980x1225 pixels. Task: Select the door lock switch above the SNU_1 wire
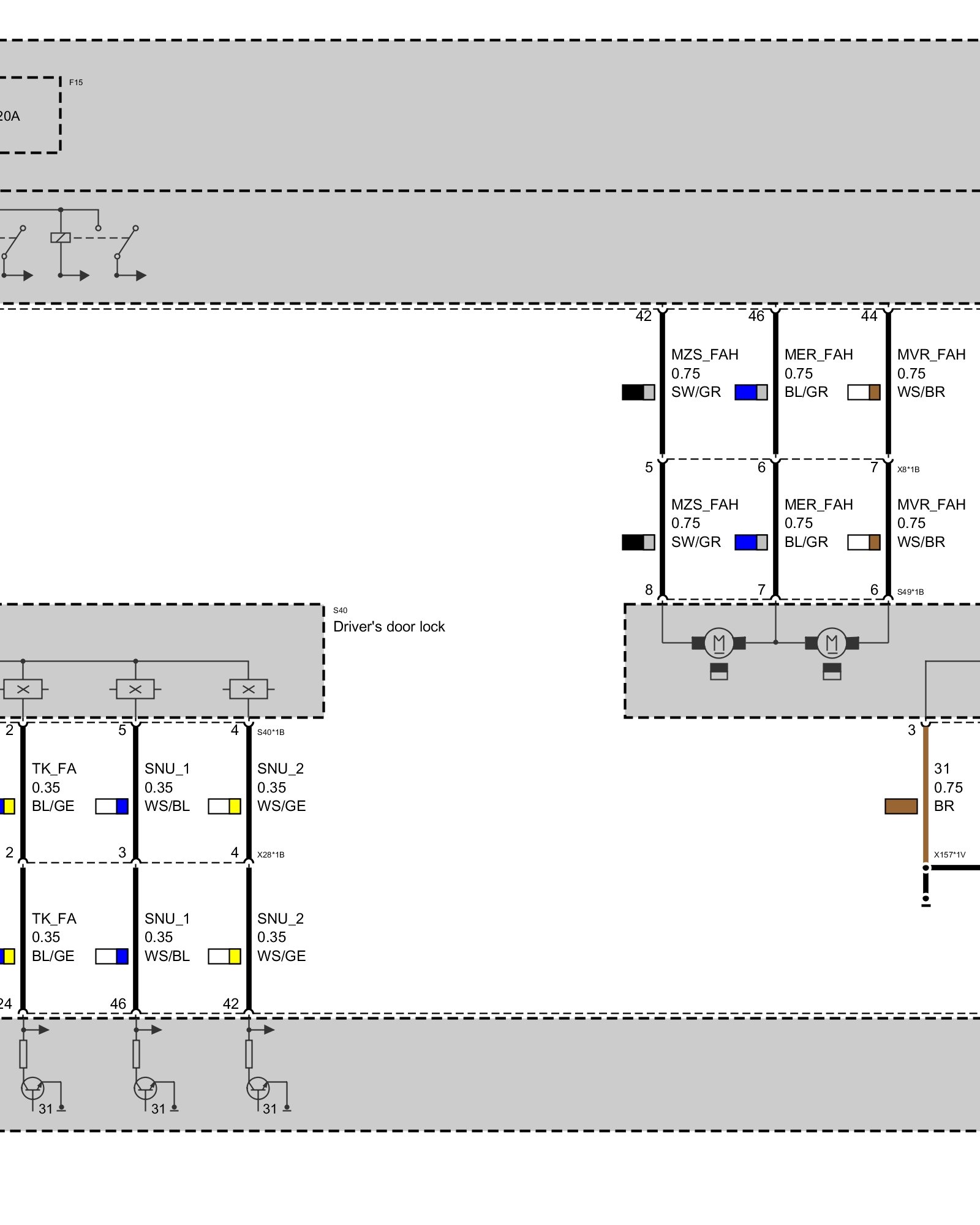tap(135, 689)
